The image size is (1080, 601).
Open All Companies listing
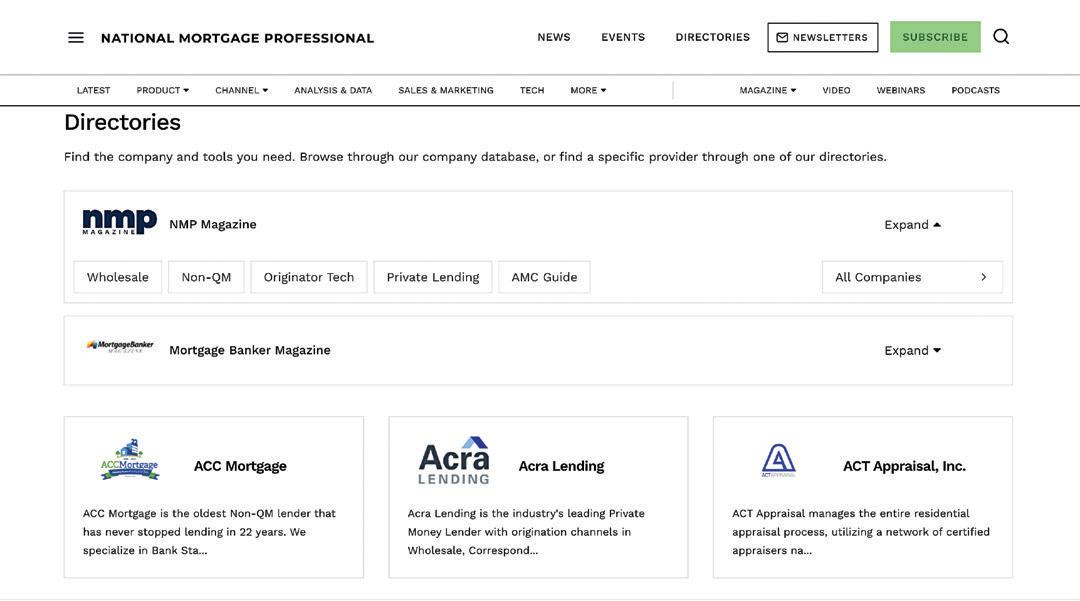[912, 277]
